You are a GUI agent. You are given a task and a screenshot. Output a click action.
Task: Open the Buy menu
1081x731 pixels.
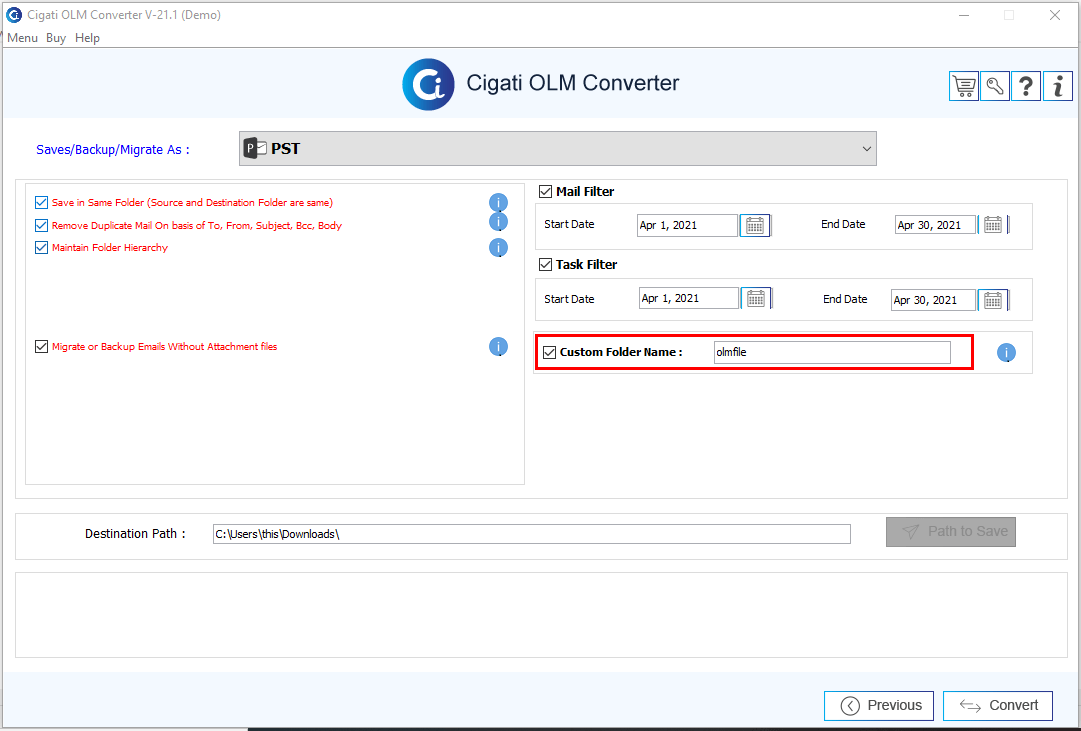coord(56,38)
